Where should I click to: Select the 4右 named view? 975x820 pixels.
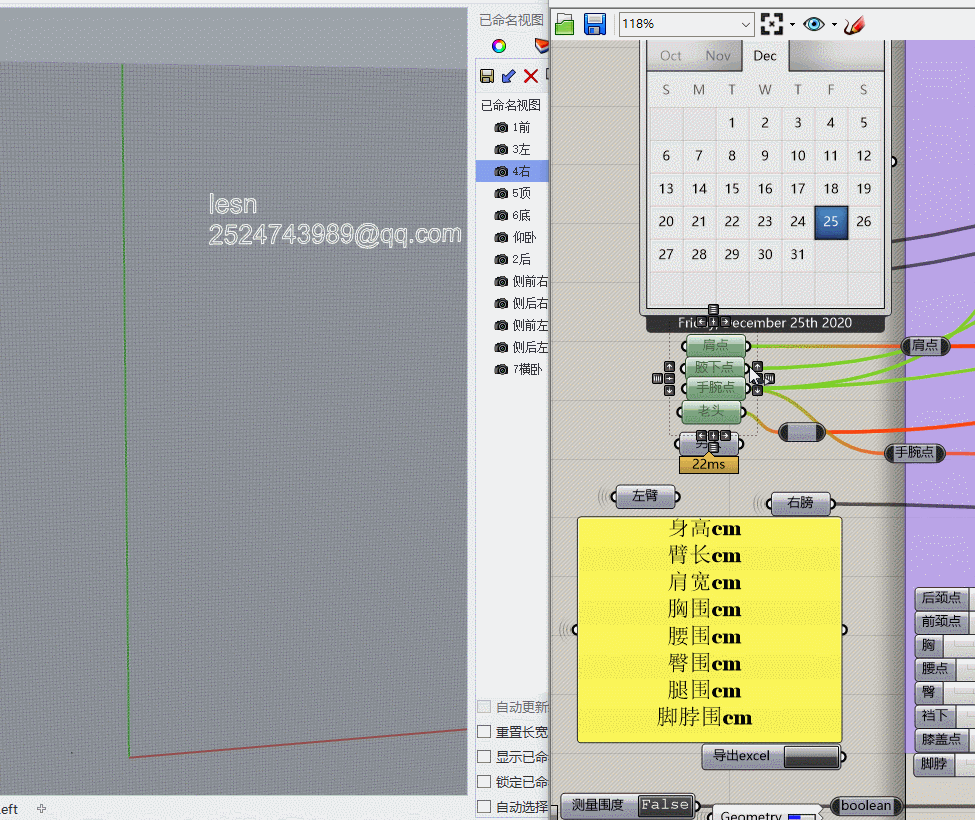tap(512, 171)
